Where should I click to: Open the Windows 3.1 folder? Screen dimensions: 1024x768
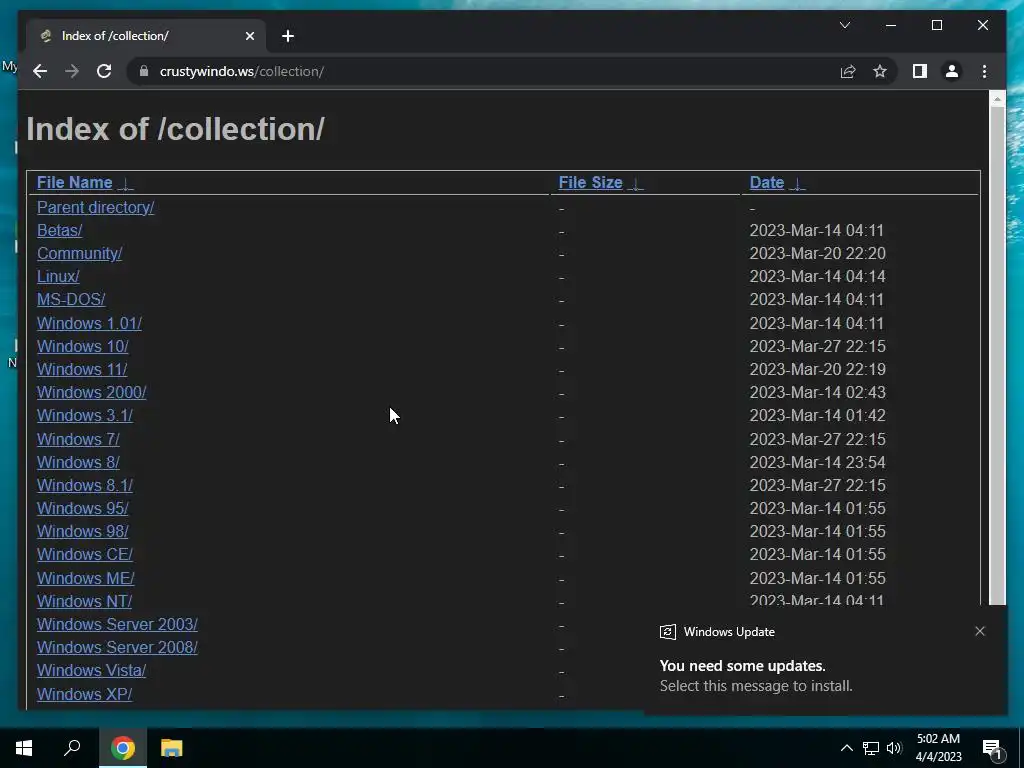click(85, 416)
